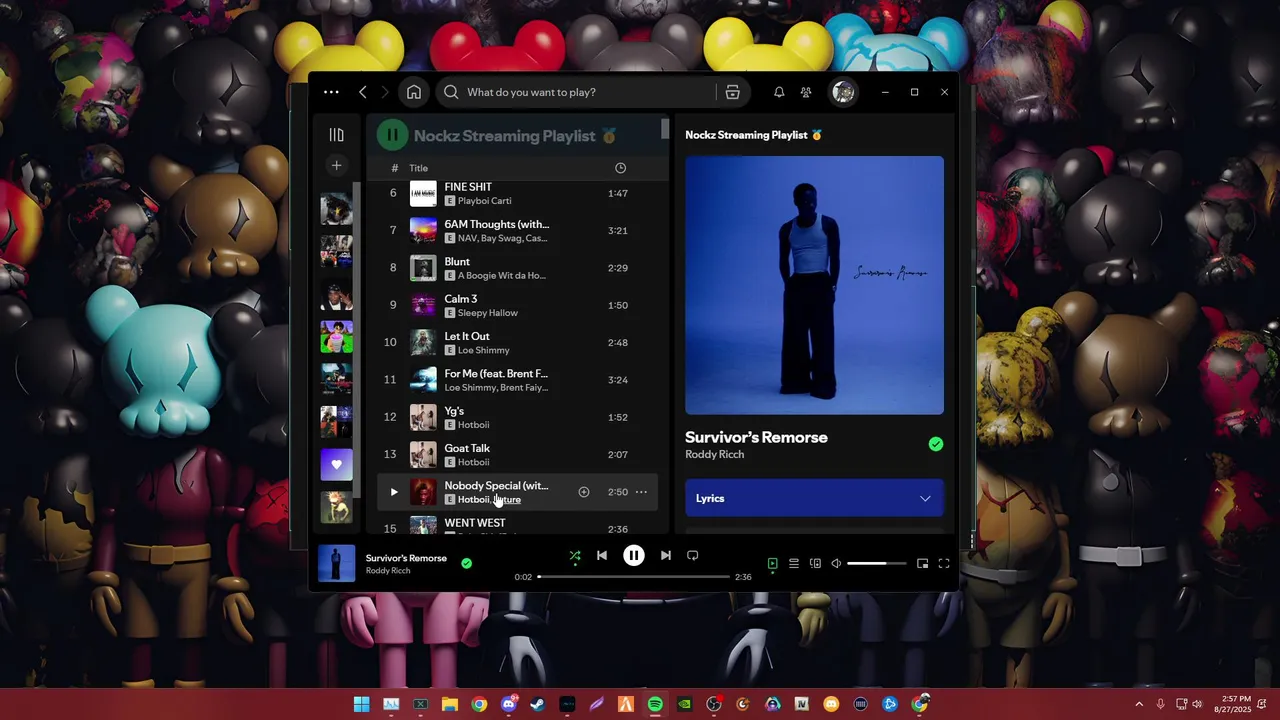Show hidden system tray icons

(x=1139, y=704)
